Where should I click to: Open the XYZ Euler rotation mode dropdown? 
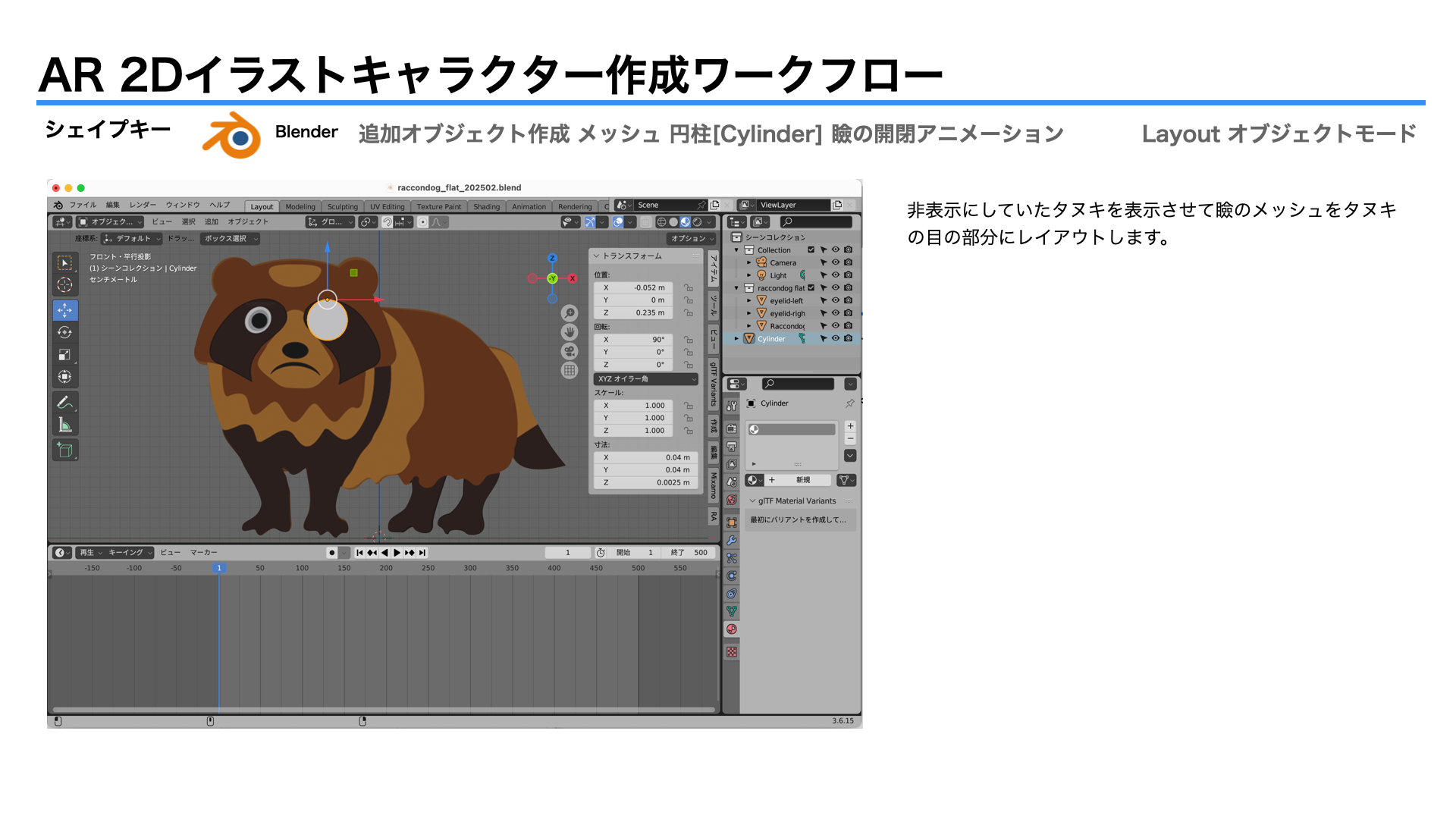pos(646,379)
